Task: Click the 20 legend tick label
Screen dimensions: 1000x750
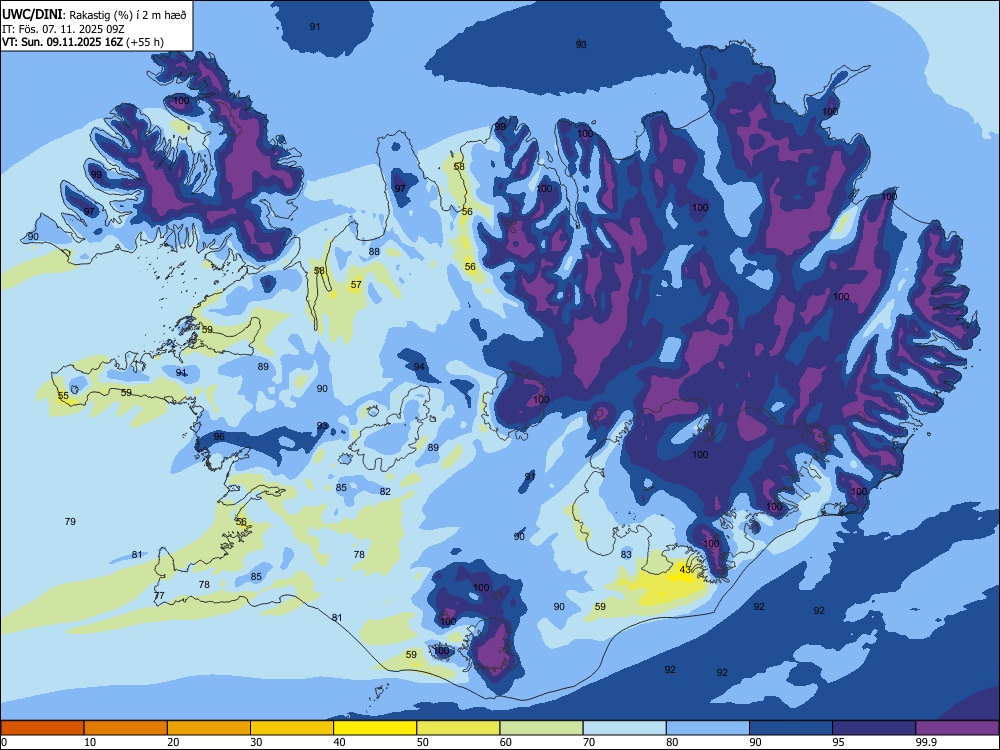Action: [173, 742]
